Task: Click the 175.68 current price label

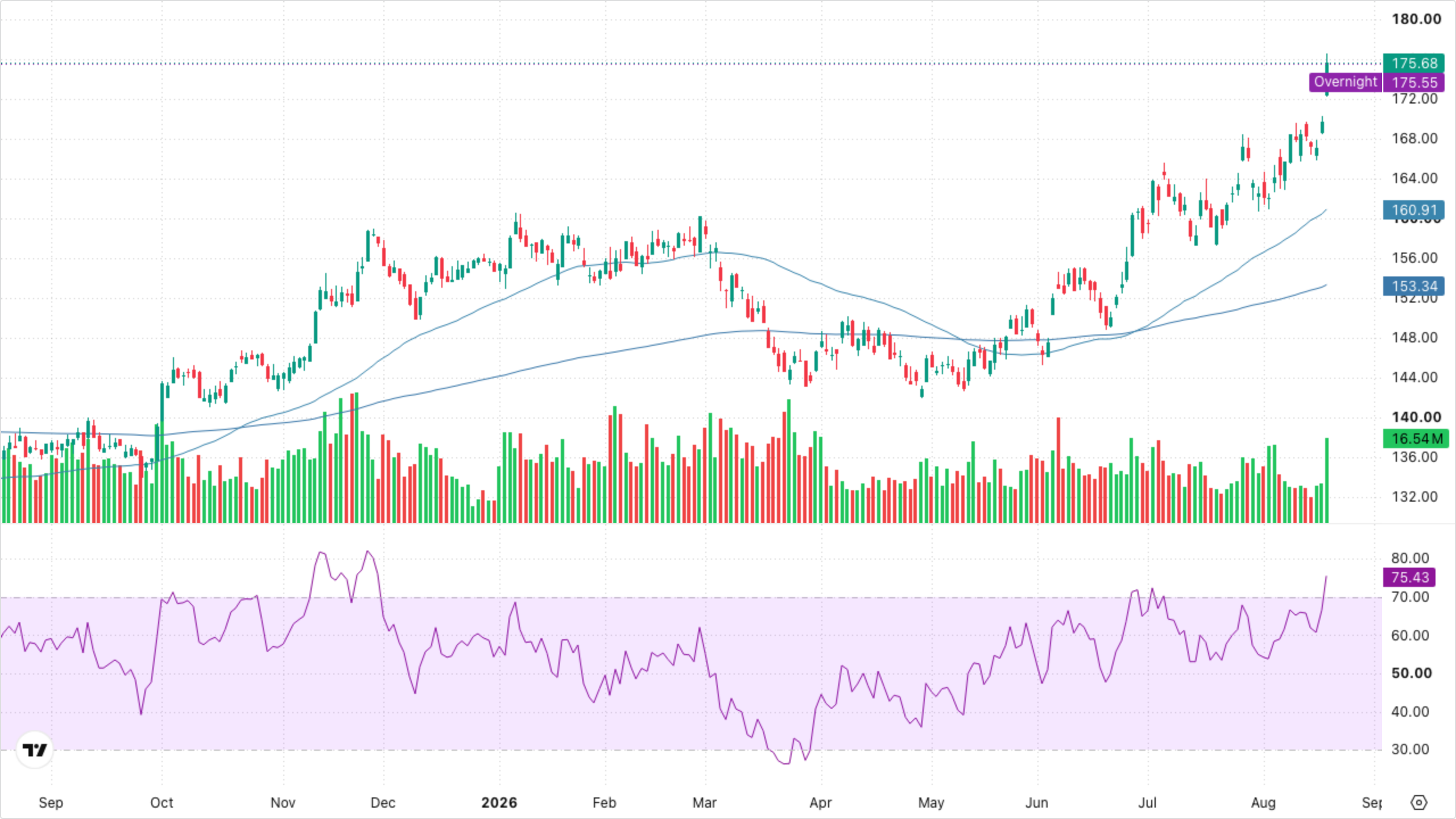Action: pos(1414,63)
